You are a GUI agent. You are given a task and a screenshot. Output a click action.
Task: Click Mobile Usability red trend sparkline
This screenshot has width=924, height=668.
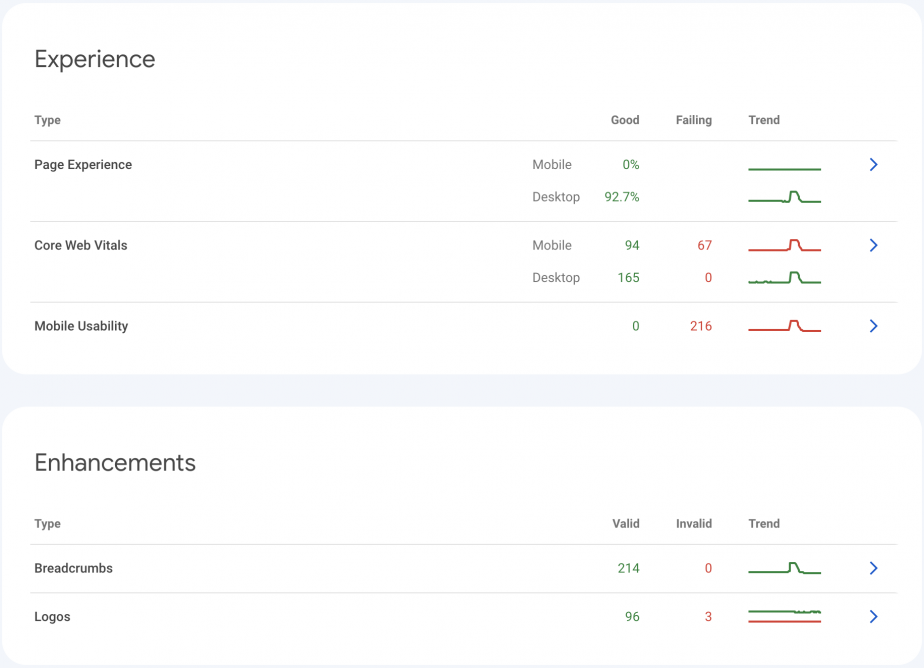(x=784, y=326)
